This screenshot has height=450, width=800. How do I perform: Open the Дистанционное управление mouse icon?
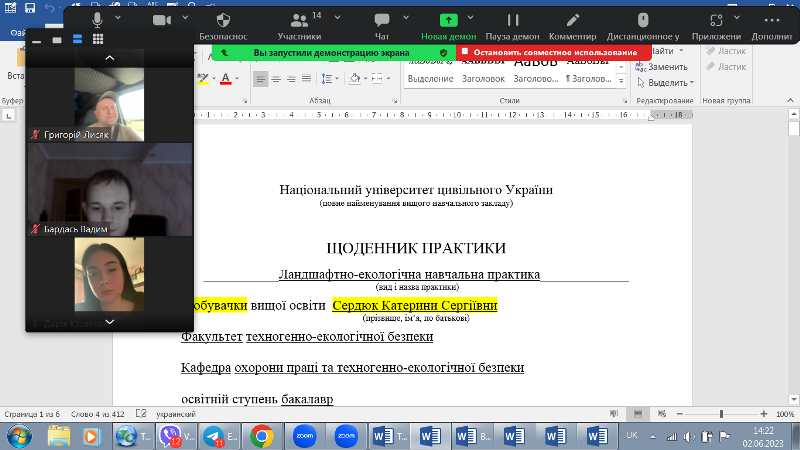[642, 19]
